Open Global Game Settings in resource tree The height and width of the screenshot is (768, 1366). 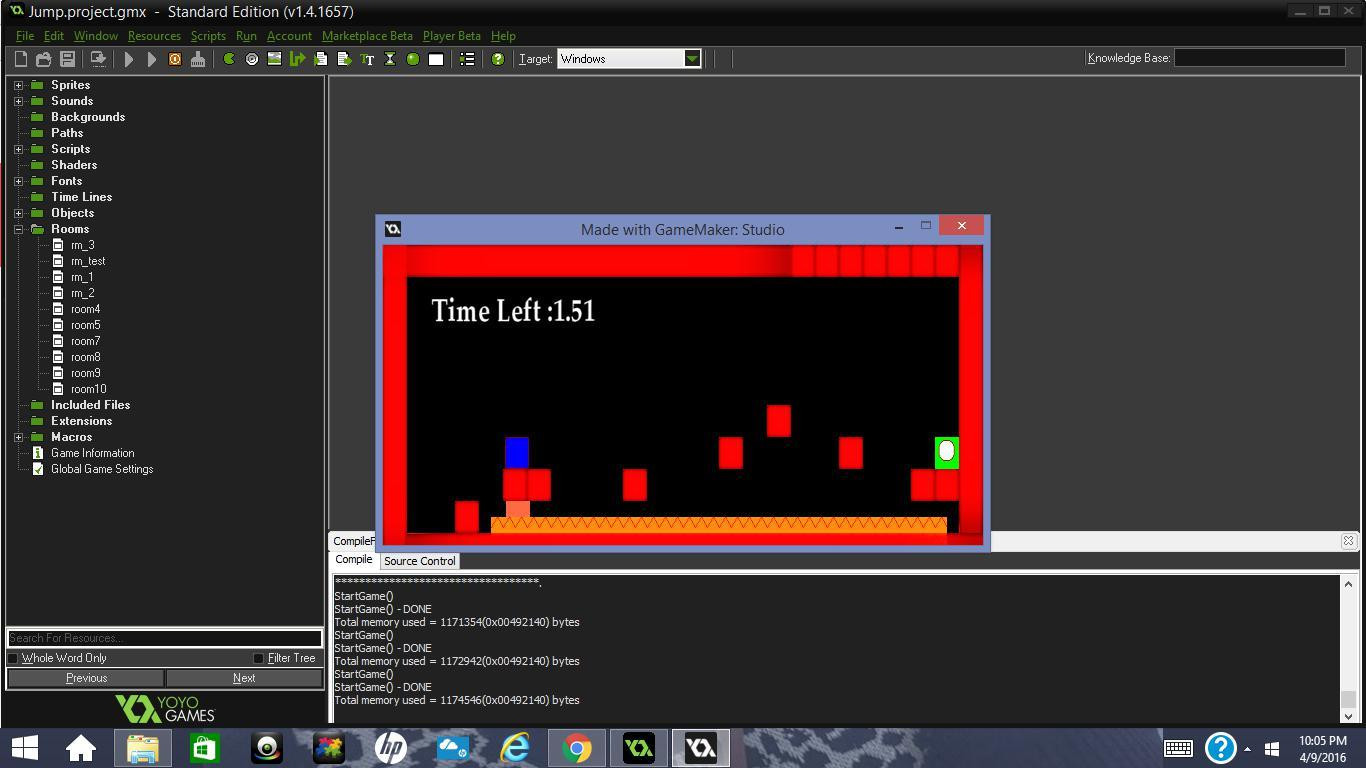102,469
